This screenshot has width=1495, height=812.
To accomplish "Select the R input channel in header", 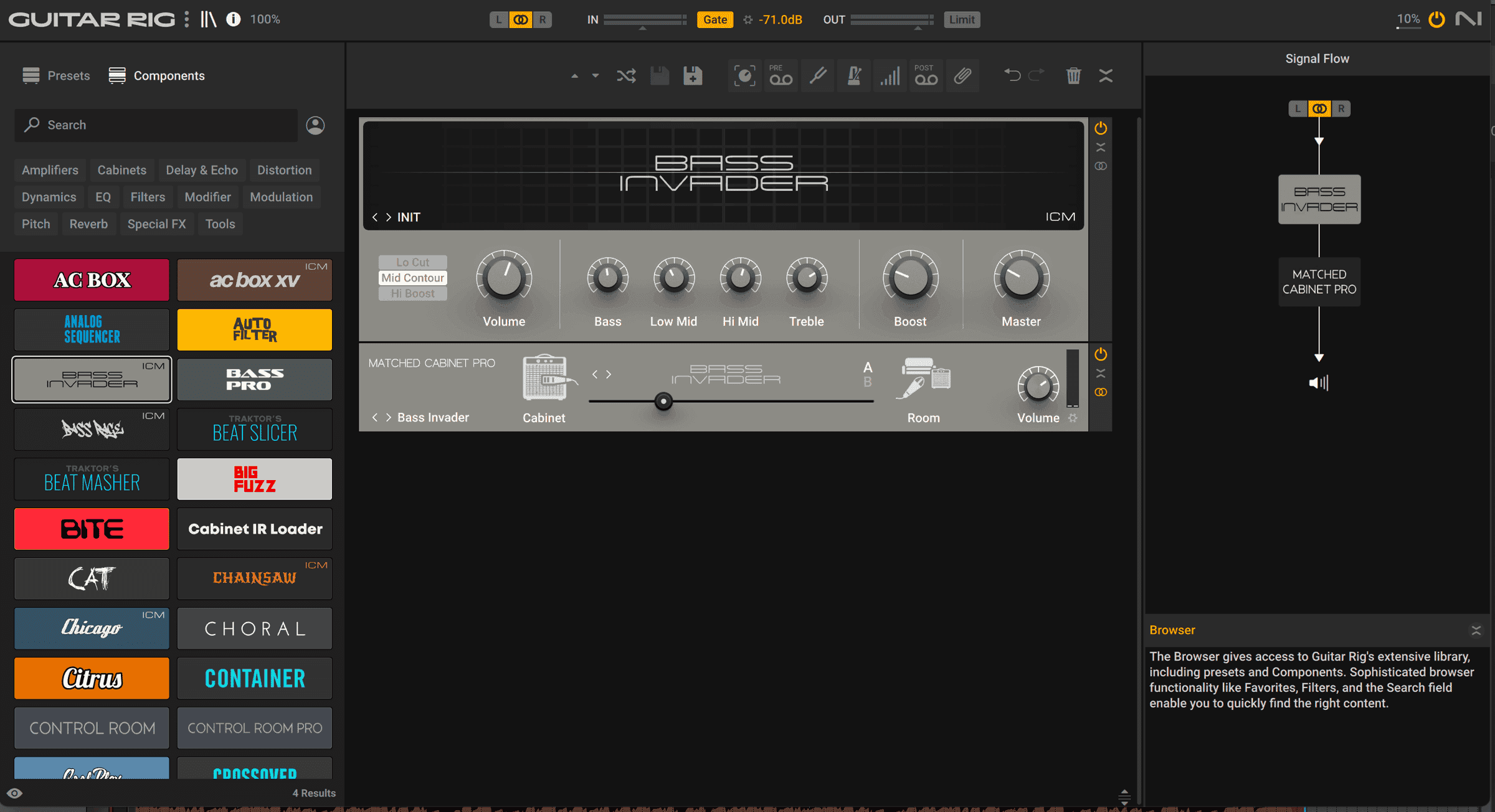I will click(x=543, y=20).
